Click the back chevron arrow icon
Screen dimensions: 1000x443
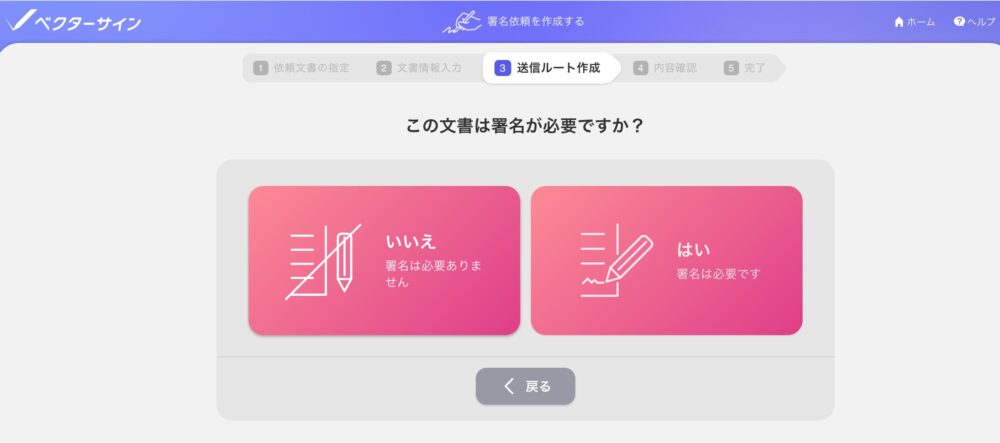[508, 386]
